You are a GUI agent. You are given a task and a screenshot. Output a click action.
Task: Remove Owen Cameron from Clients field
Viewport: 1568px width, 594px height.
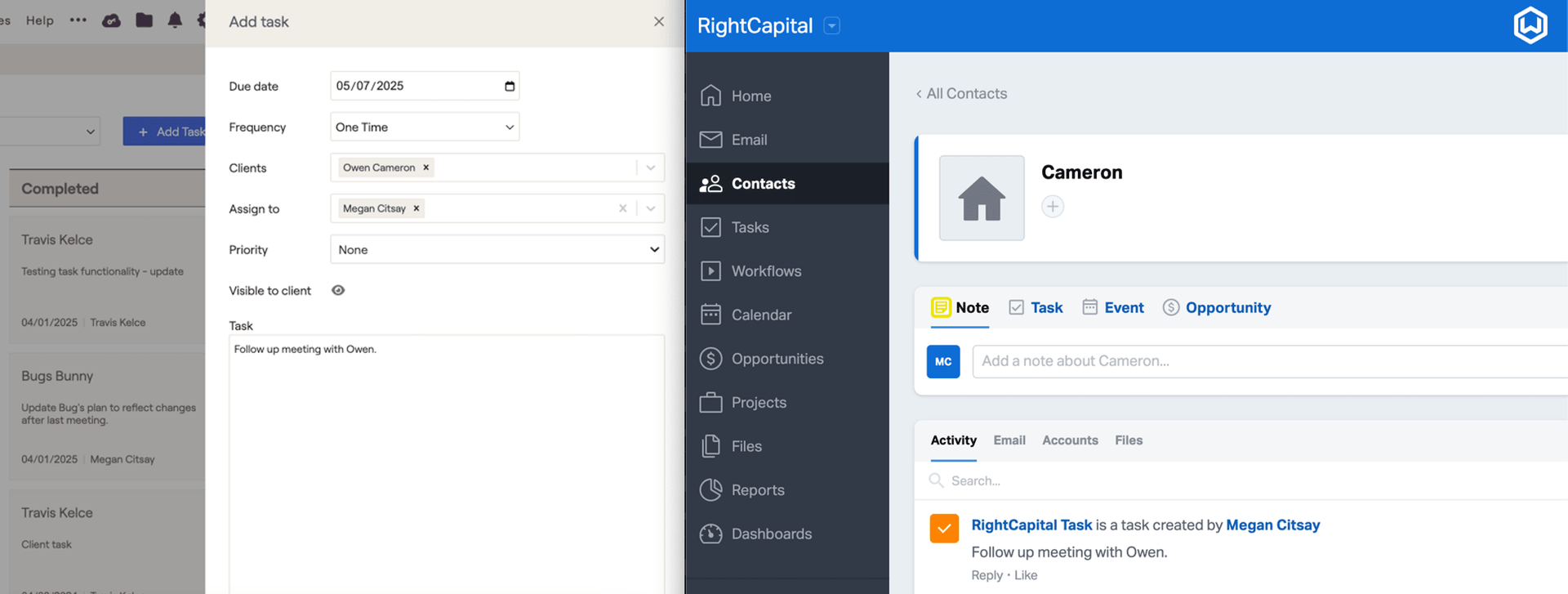(x=426, y=167)
